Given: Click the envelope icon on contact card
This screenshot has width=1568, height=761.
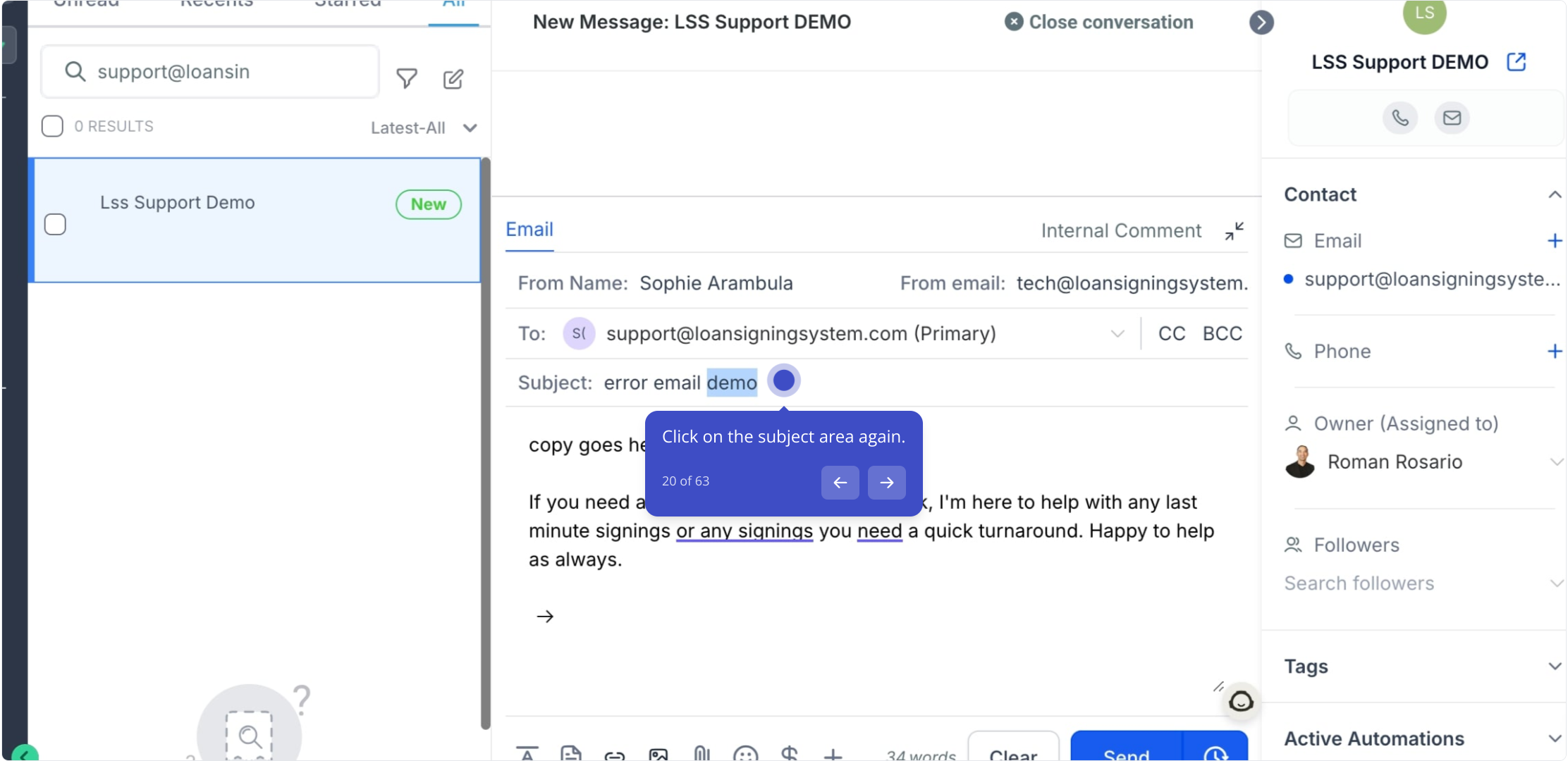Looking at the screenshot, I should [1452, 118].
